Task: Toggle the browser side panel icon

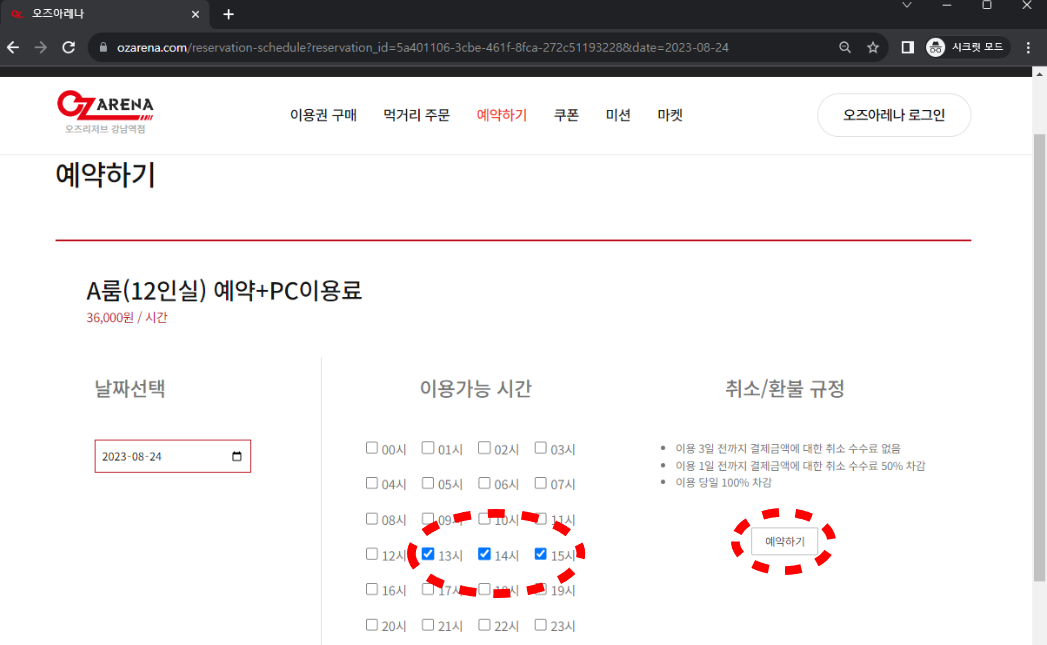Action: tap(908, 47)
